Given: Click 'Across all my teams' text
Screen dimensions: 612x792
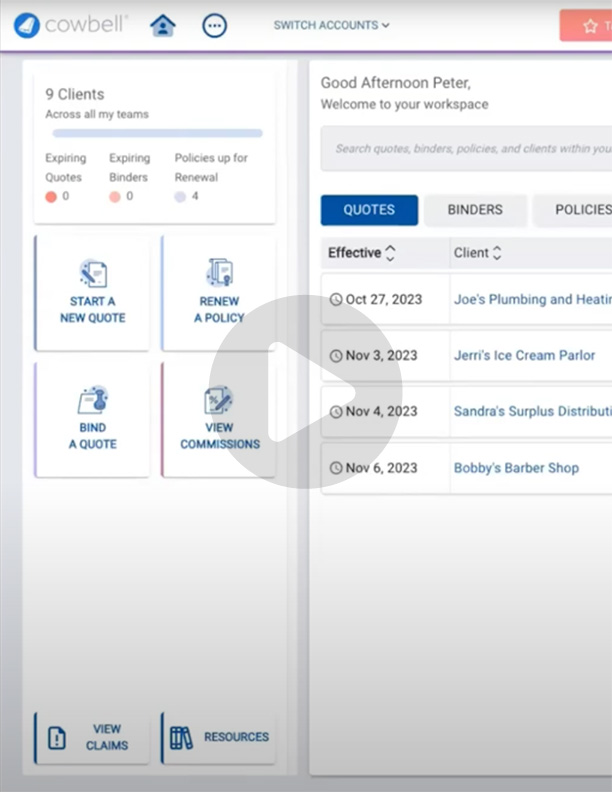Looking at the screenshot, I should coord(97,114).
